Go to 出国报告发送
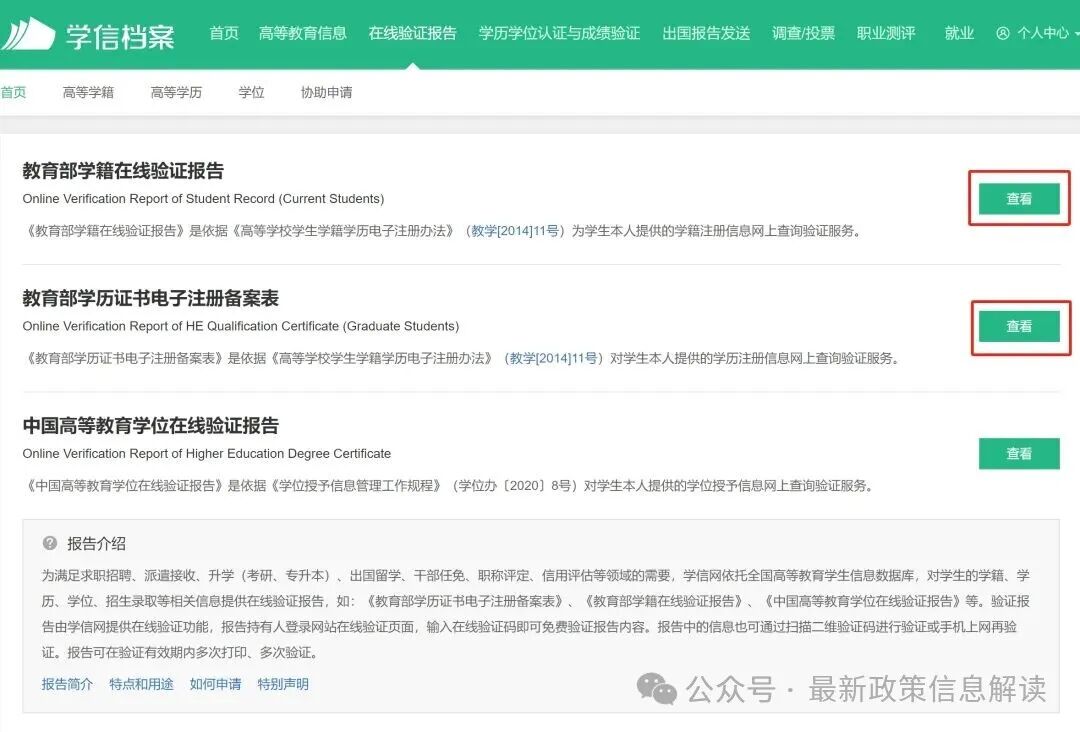1080x732 pixels. [705, 32]
